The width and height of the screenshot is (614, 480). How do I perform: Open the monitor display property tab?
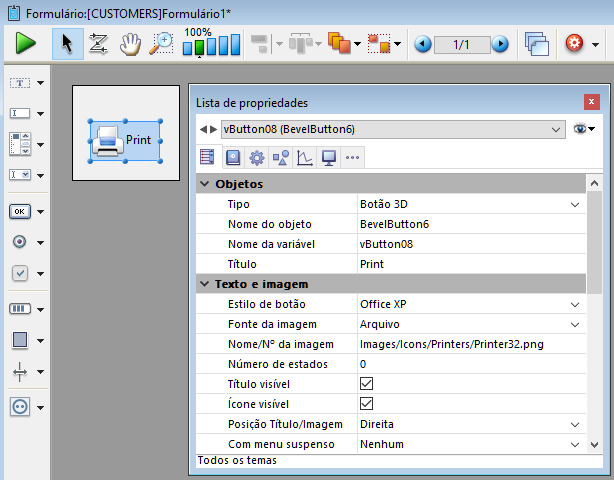[328, 157]
